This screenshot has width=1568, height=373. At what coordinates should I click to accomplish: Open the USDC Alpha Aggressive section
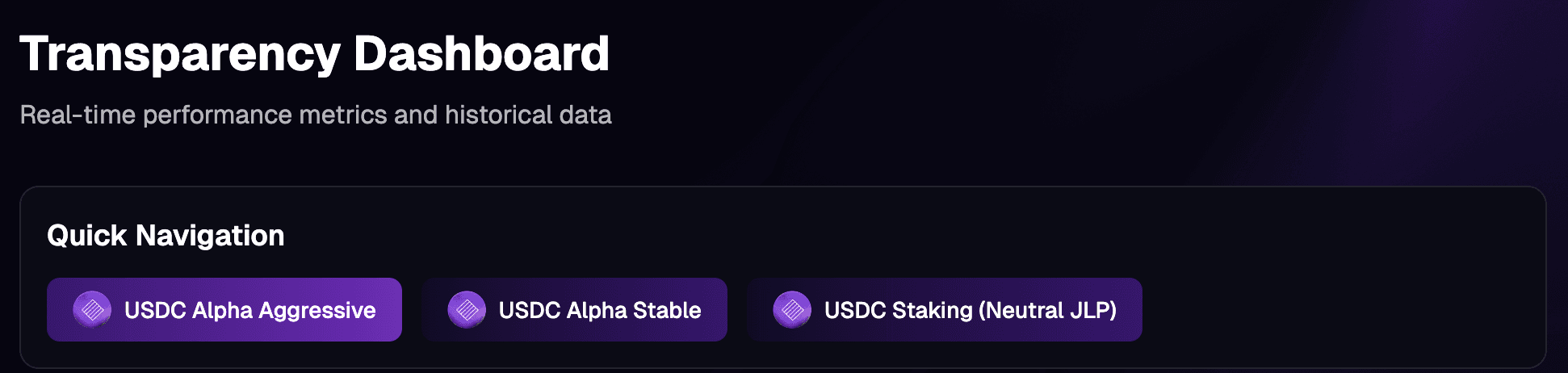click(x=224, y=310)
